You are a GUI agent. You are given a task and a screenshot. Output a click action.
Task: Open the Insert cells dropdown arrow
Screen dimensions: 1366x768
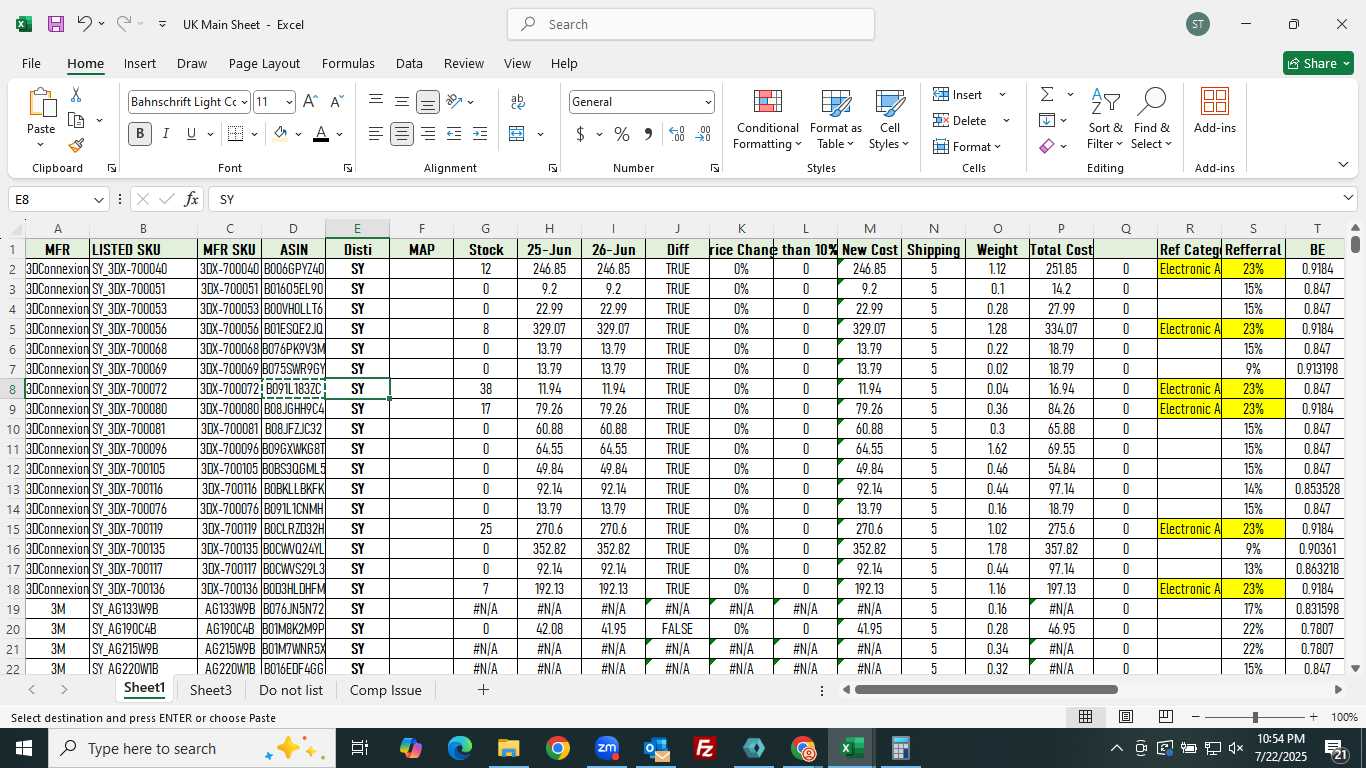tap(1002, 95)
